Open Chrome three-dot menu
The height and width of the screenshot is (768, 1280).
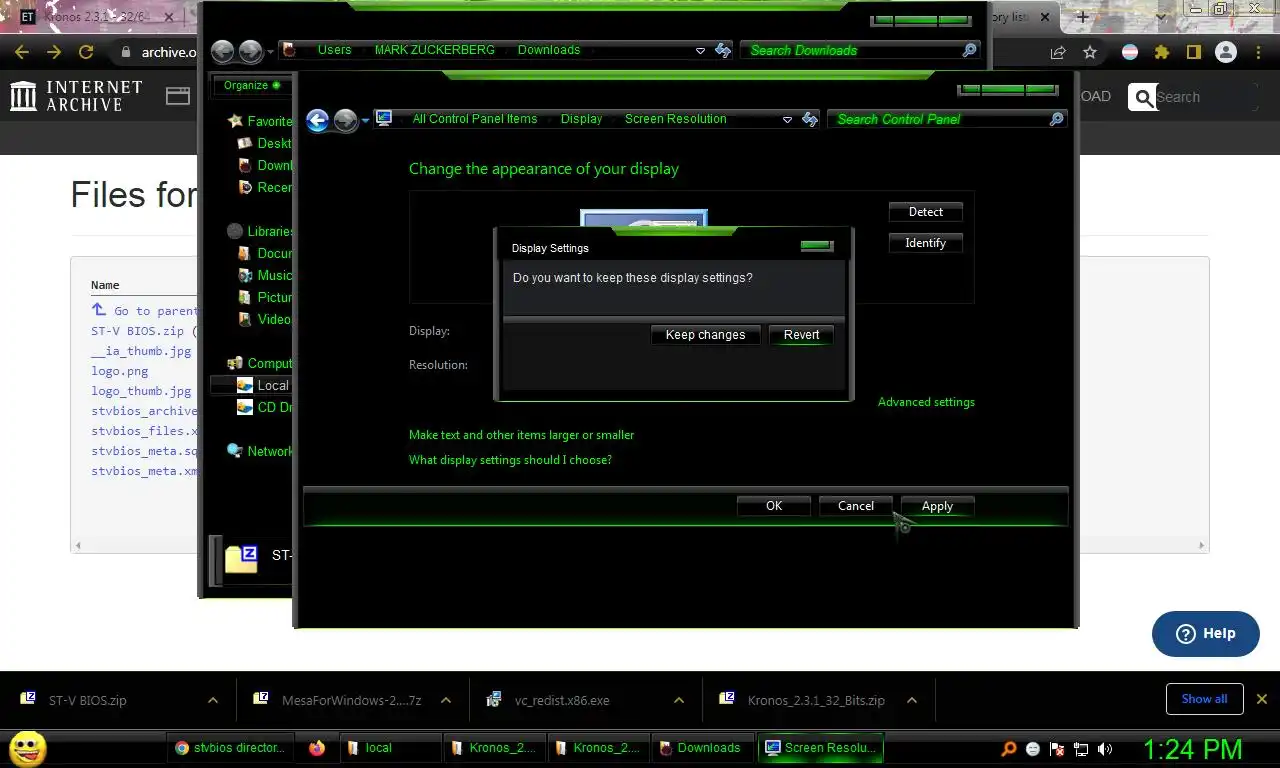[1258, 52]
